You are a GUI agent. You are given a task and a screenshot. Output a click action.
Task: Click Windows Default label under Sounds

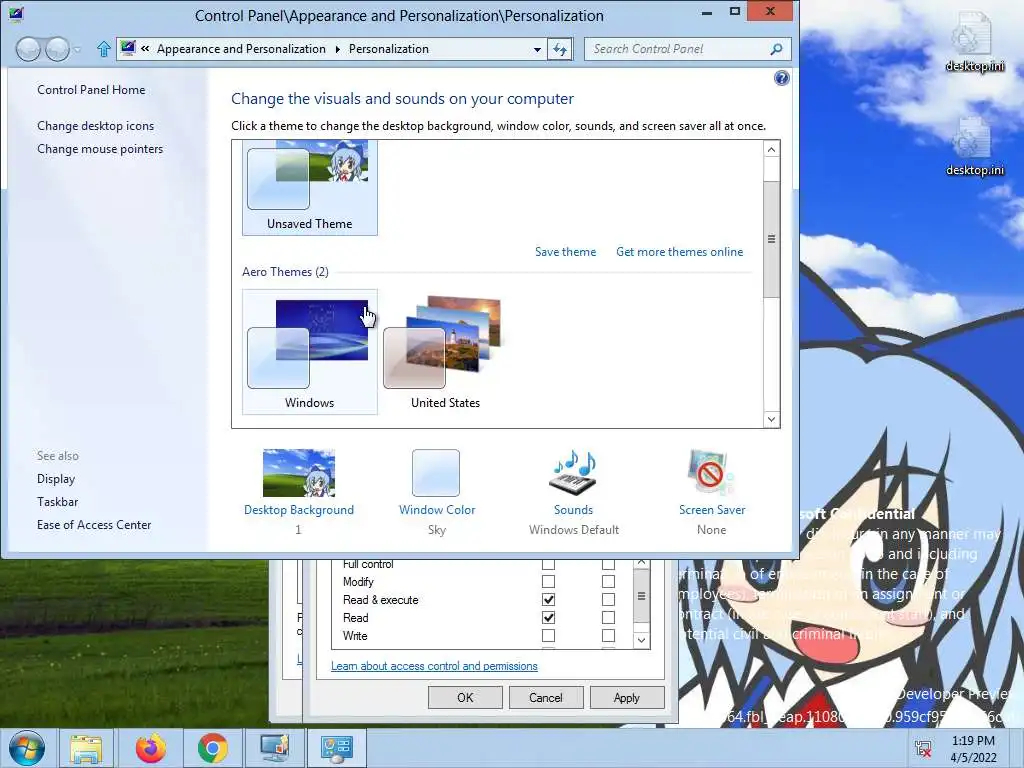point(573,530)
